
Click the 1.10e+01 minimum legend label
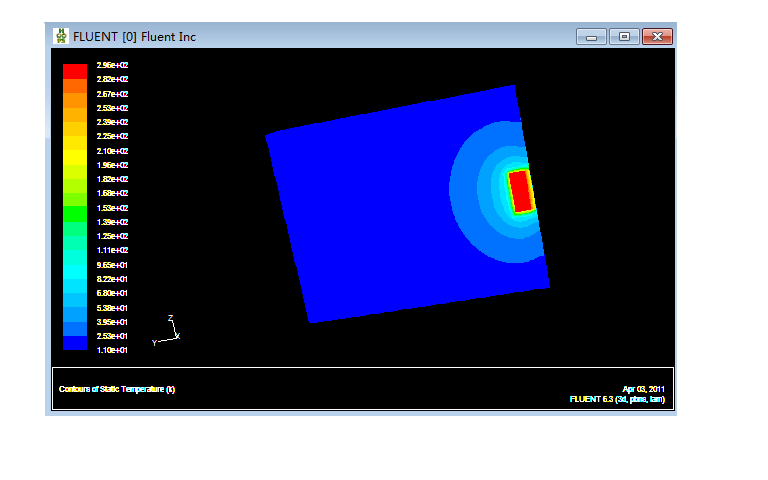coord(112,351)
